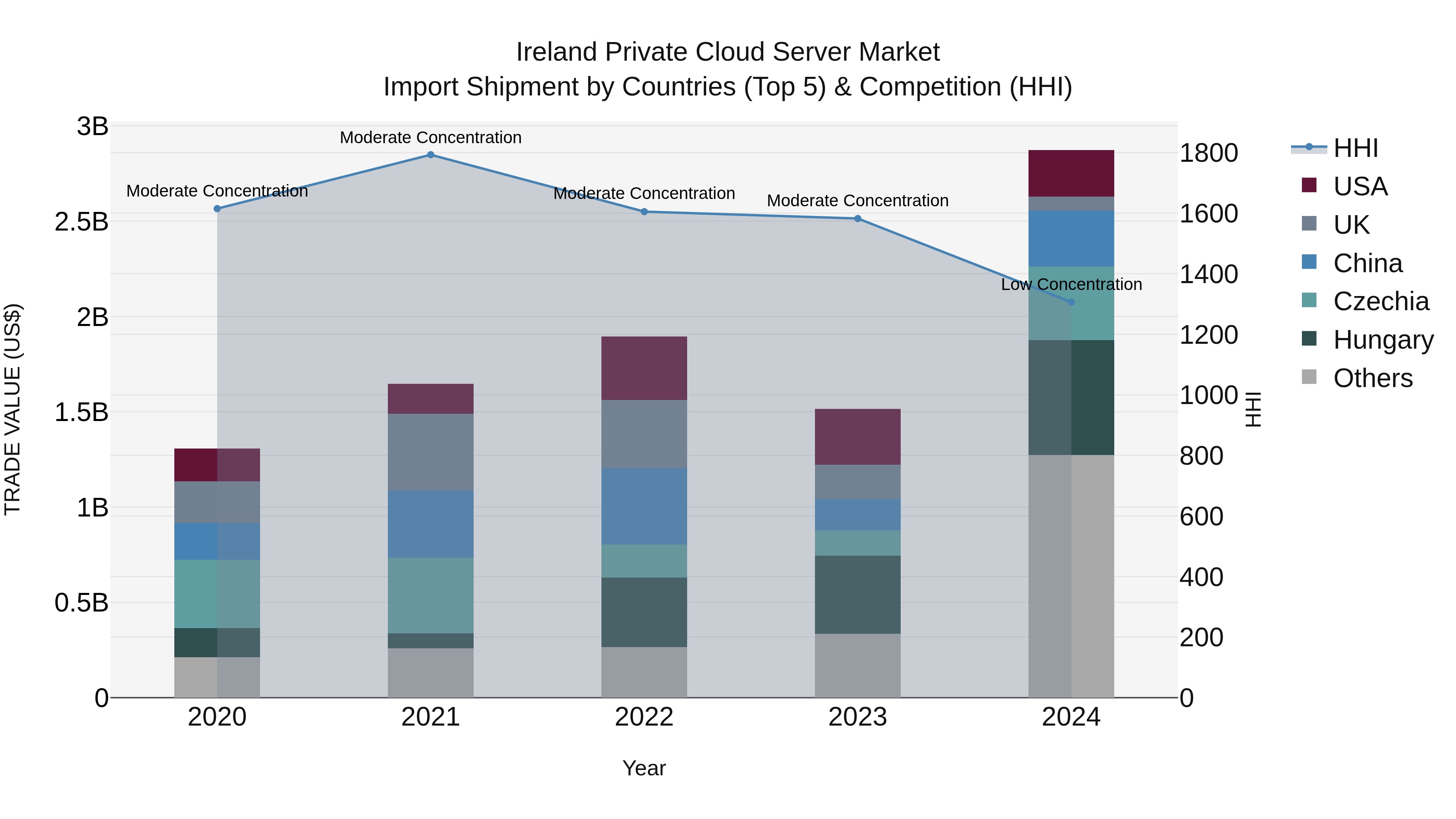Image resolution: width=1456 pixels, height=819 pixels.
Task: Toggle the Czechia legend entry
Action: coord(1365,301)
